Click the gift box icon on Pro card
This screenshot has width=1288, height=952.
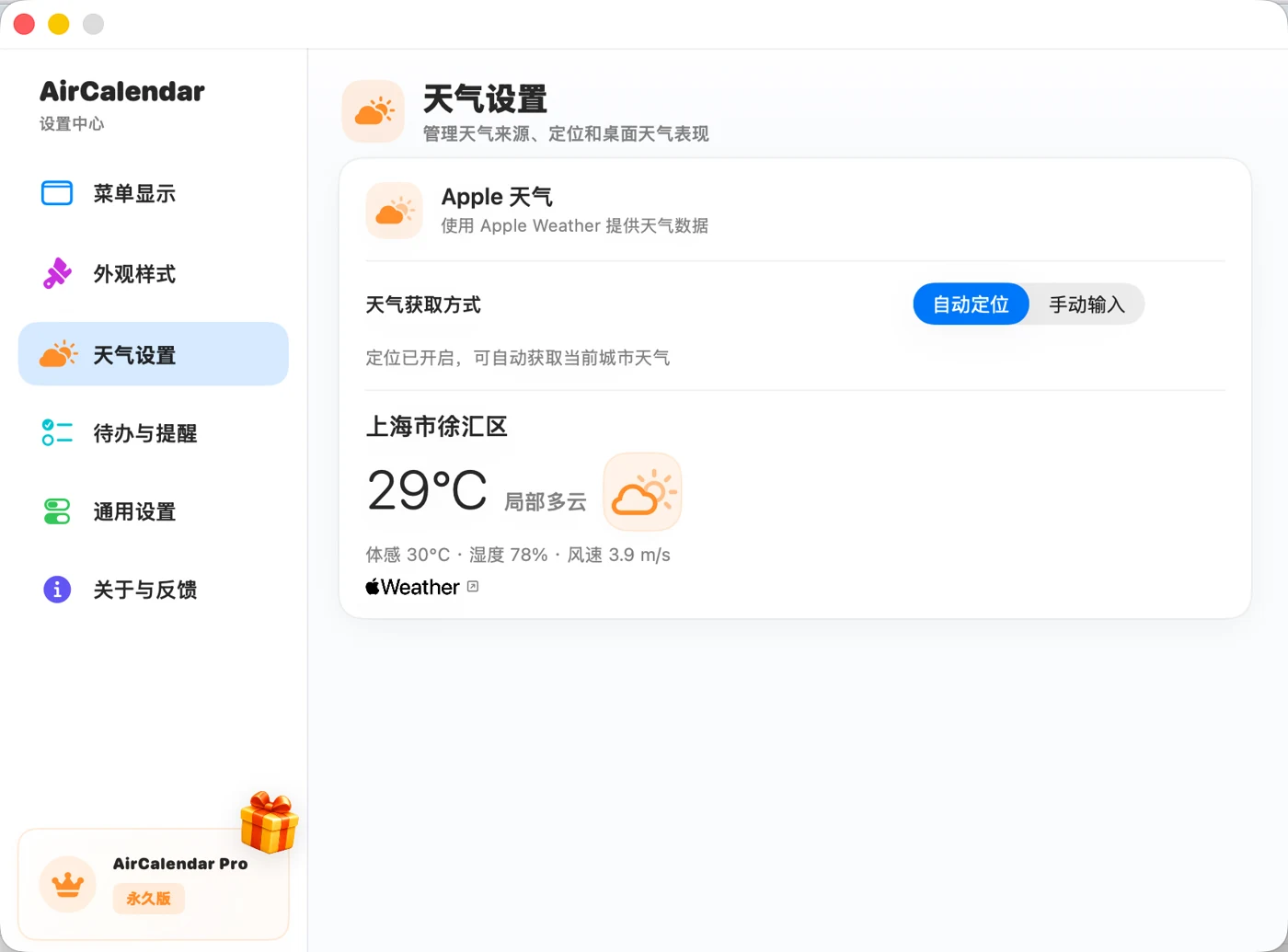pyautogui.click(x=269, y=822)
